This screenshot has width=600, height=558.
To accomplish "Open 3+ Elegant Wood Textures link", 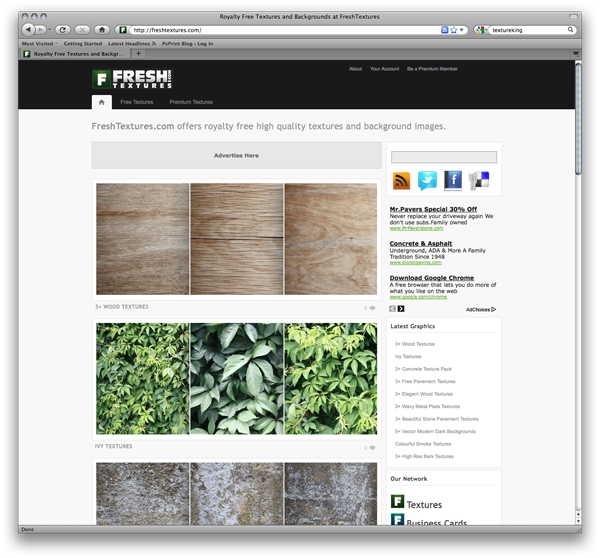I will click(x=424, y=394).
